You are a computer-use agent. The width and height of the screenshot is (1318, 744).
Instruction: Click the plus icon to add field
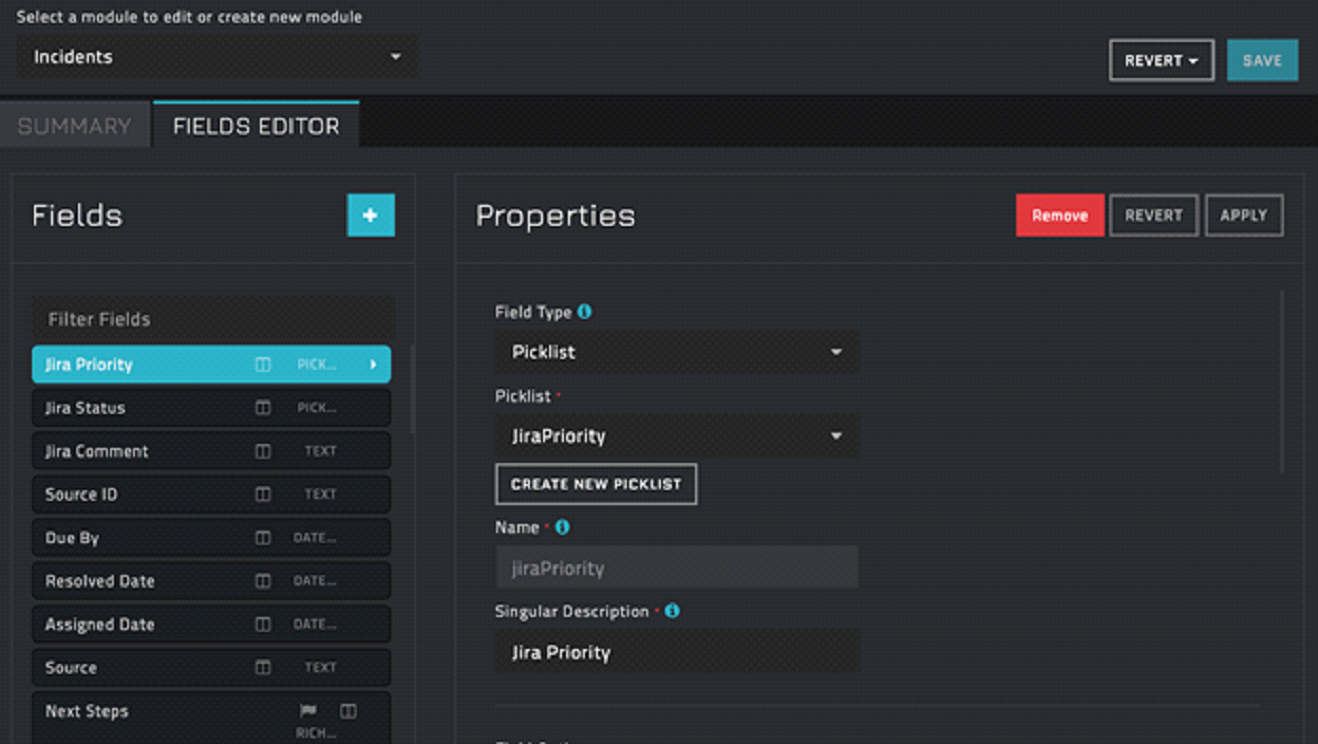pos(370,215)
